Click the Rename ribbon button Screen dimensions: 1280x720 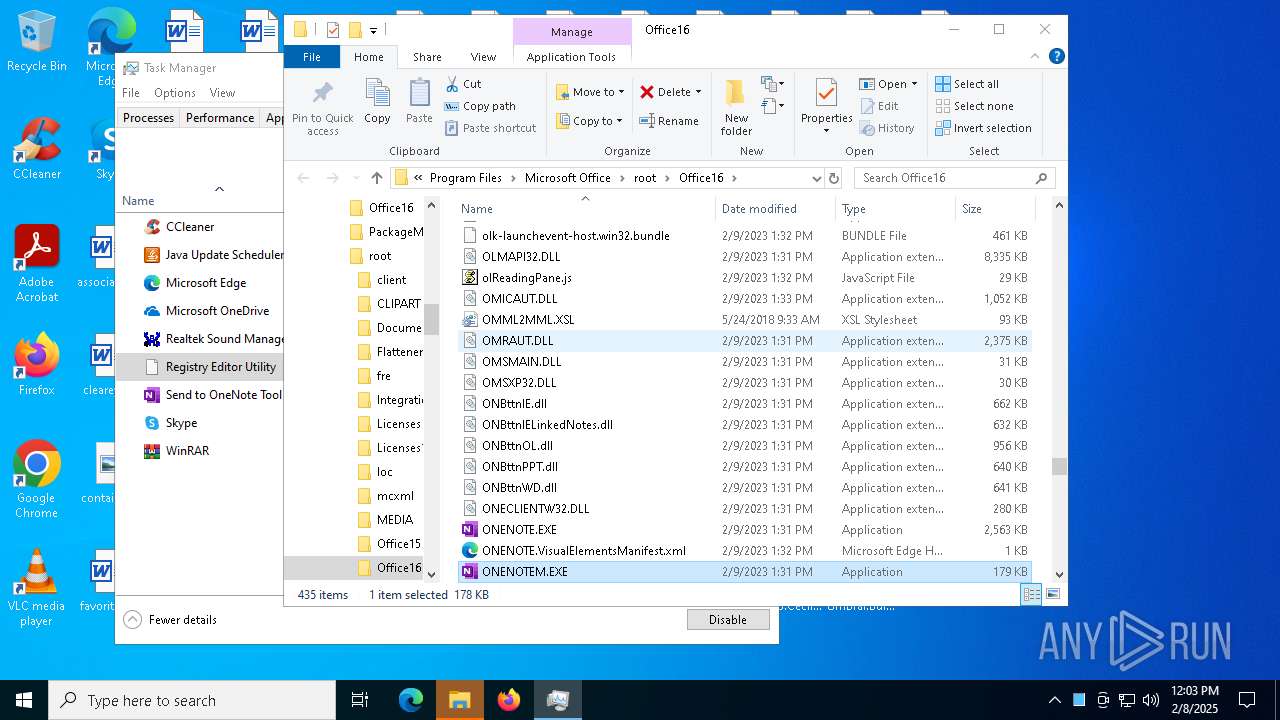(669, 121)
